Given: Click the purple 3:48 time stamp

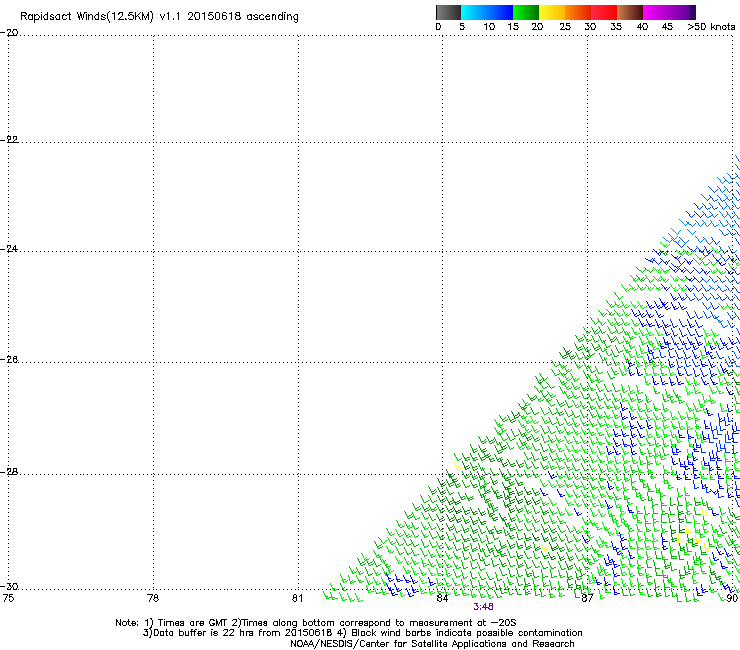Looking at the screenshot, I should click(483, 607).
